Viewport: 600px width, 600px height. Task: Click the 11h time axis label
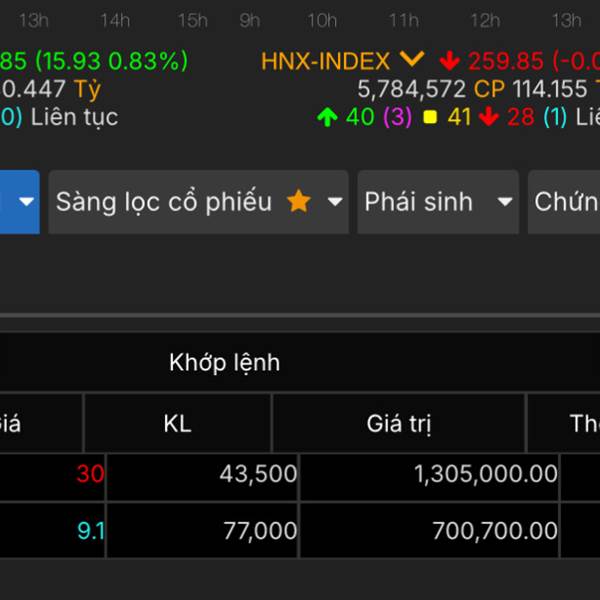(x=404, y=20)
